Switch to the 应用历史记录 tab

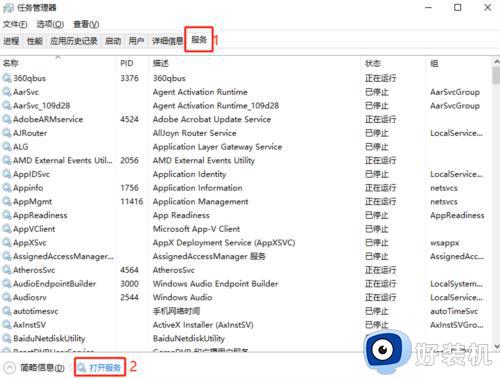pos(74,41)
